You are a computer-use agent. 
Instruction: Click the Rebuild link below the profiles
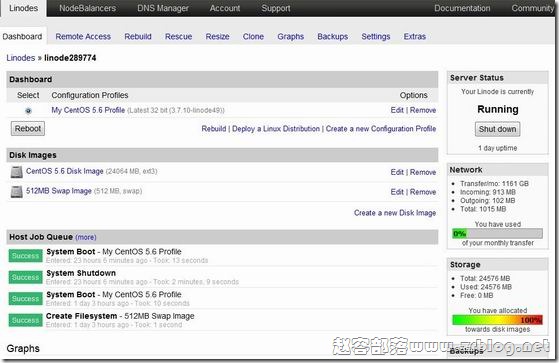tap(214, 129)
